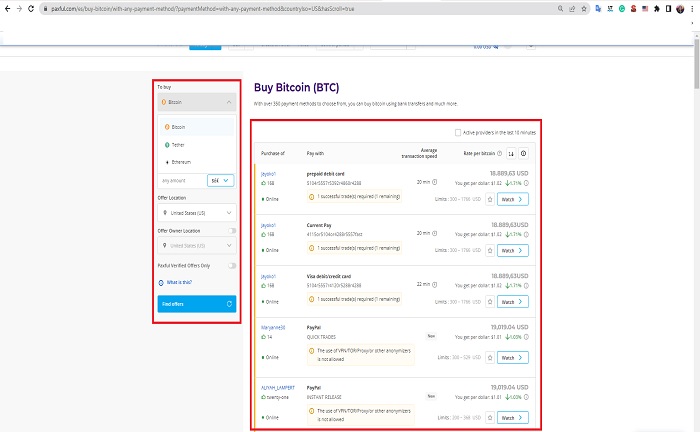Favorite the Maryanne30 PayPal offer star
Image resolution: width=700 pixels, height=432 pixels.
(x=490, y=357)
